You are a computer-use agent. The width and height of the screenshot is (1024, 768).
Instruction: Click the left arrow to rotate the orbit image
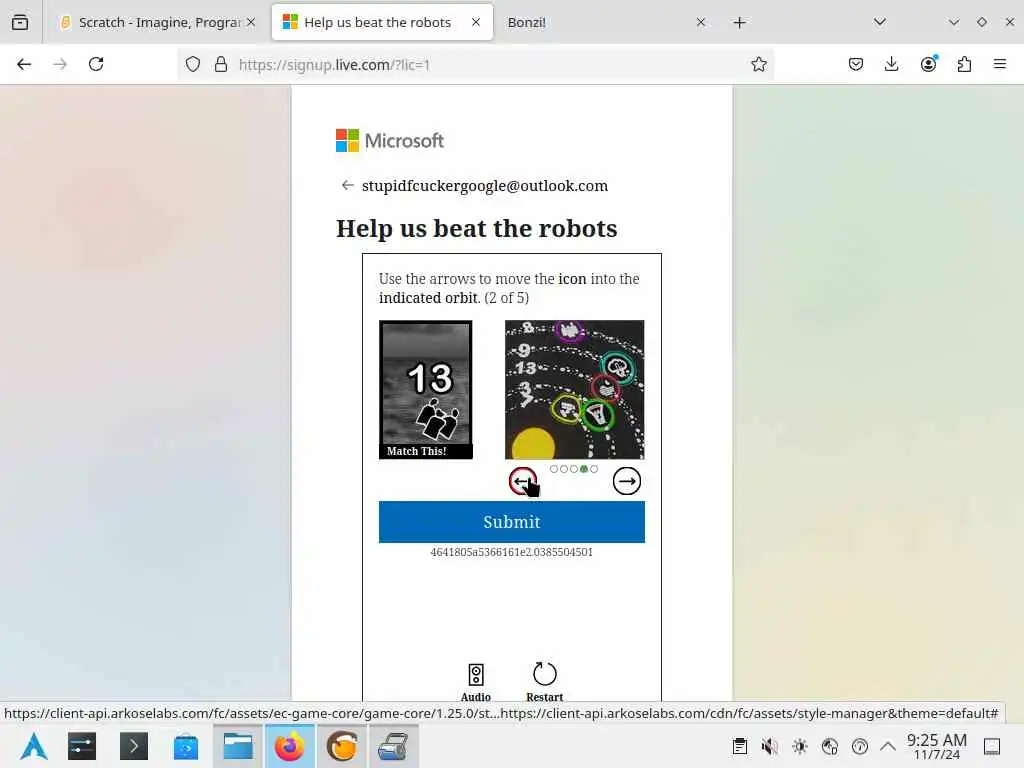click(x=522, y=481)
